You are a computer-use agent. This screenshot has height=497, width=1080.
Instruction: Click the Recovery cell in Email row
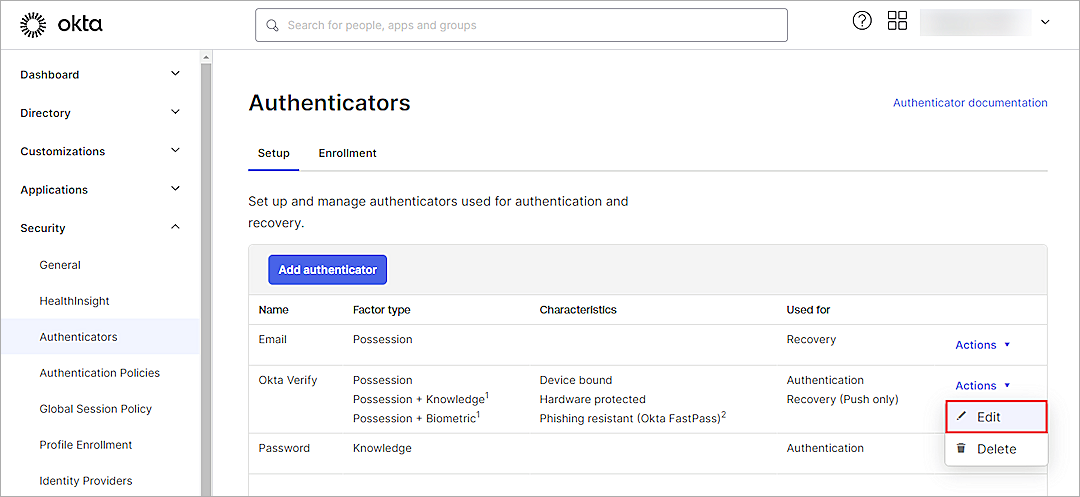(811, 339)
